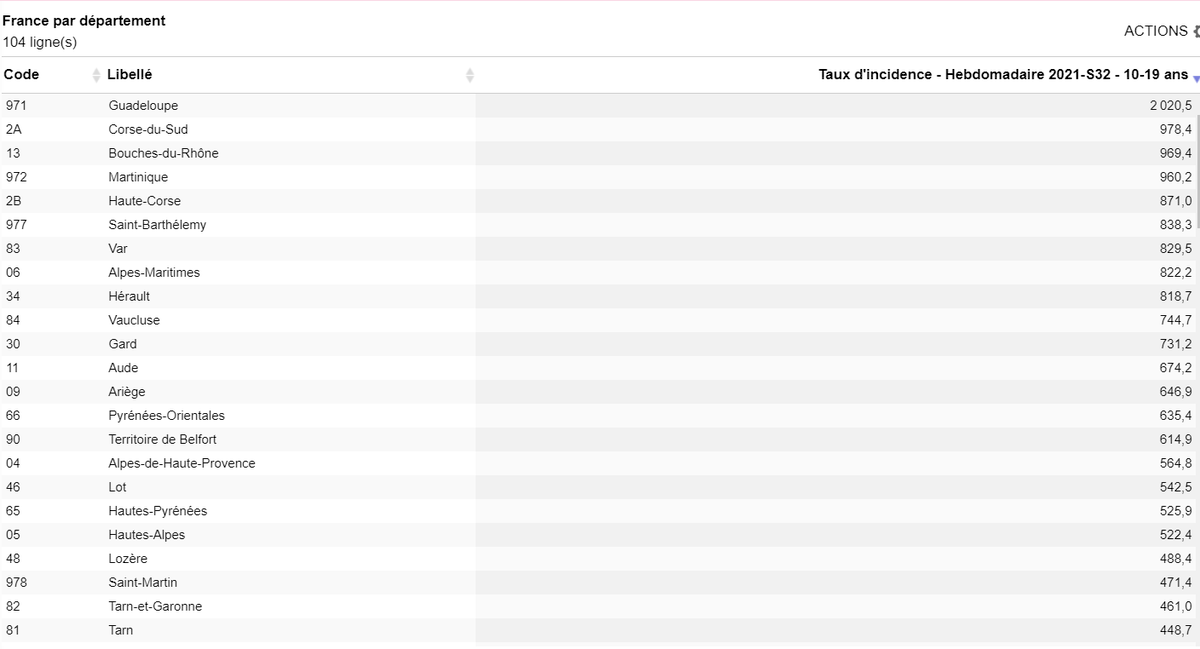Image resolution: width=1200 pixels, height=649 pixels.
Task: Select the Alpes-de-Haute-Provence row
Action: 598,463
